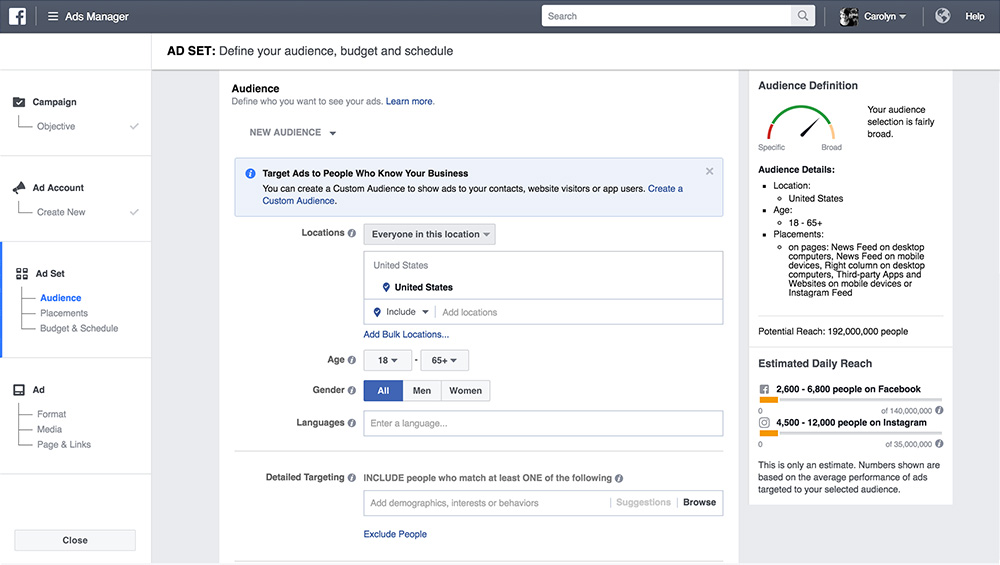The width and height of the screenshot is (1000, 565).
Task: Select Audience step in sidebar
Action: [61, 298]
